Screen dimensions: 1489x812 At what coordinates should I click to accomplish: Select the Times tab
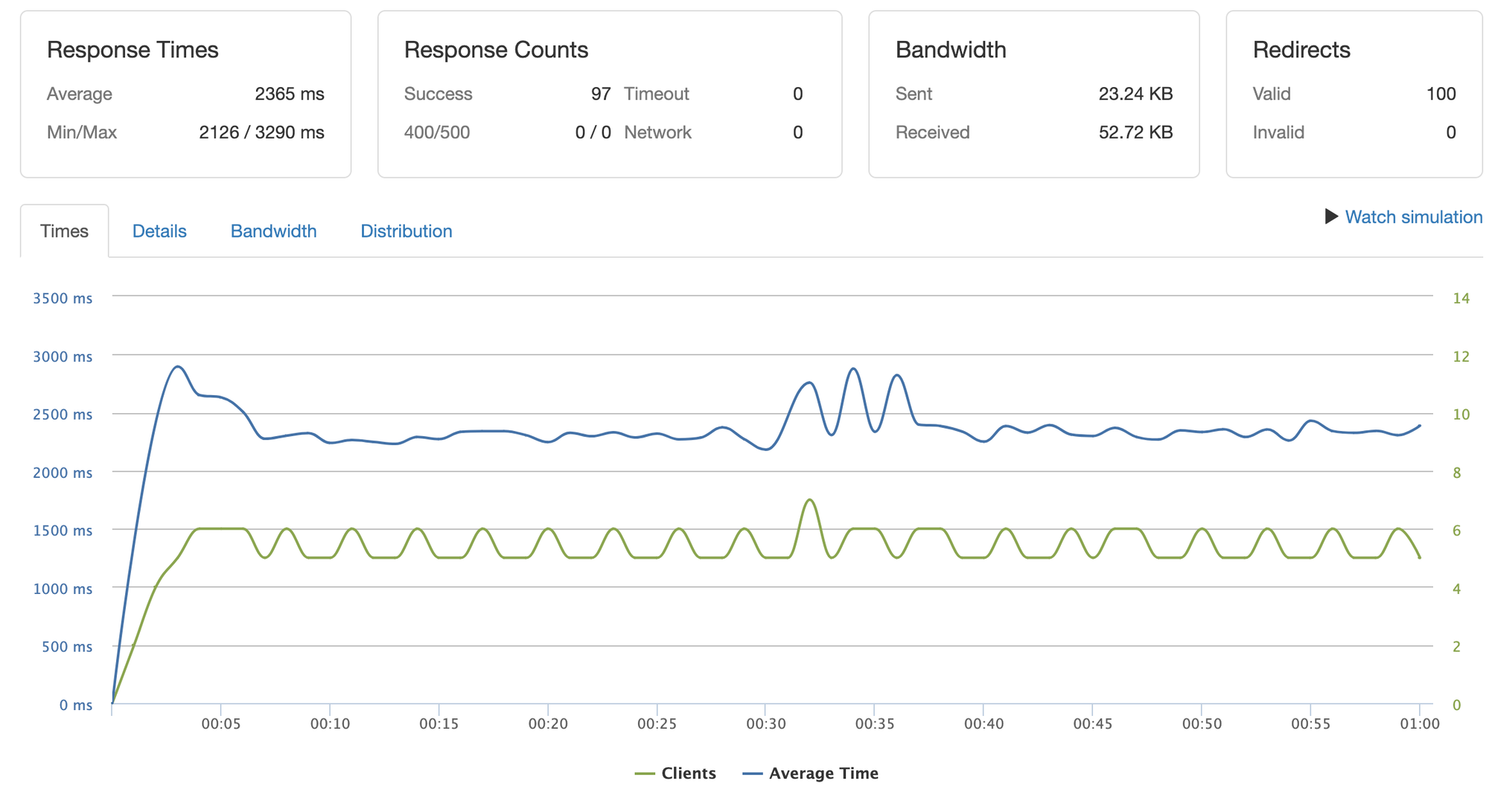pyautogui.click(x=64, y=231)
